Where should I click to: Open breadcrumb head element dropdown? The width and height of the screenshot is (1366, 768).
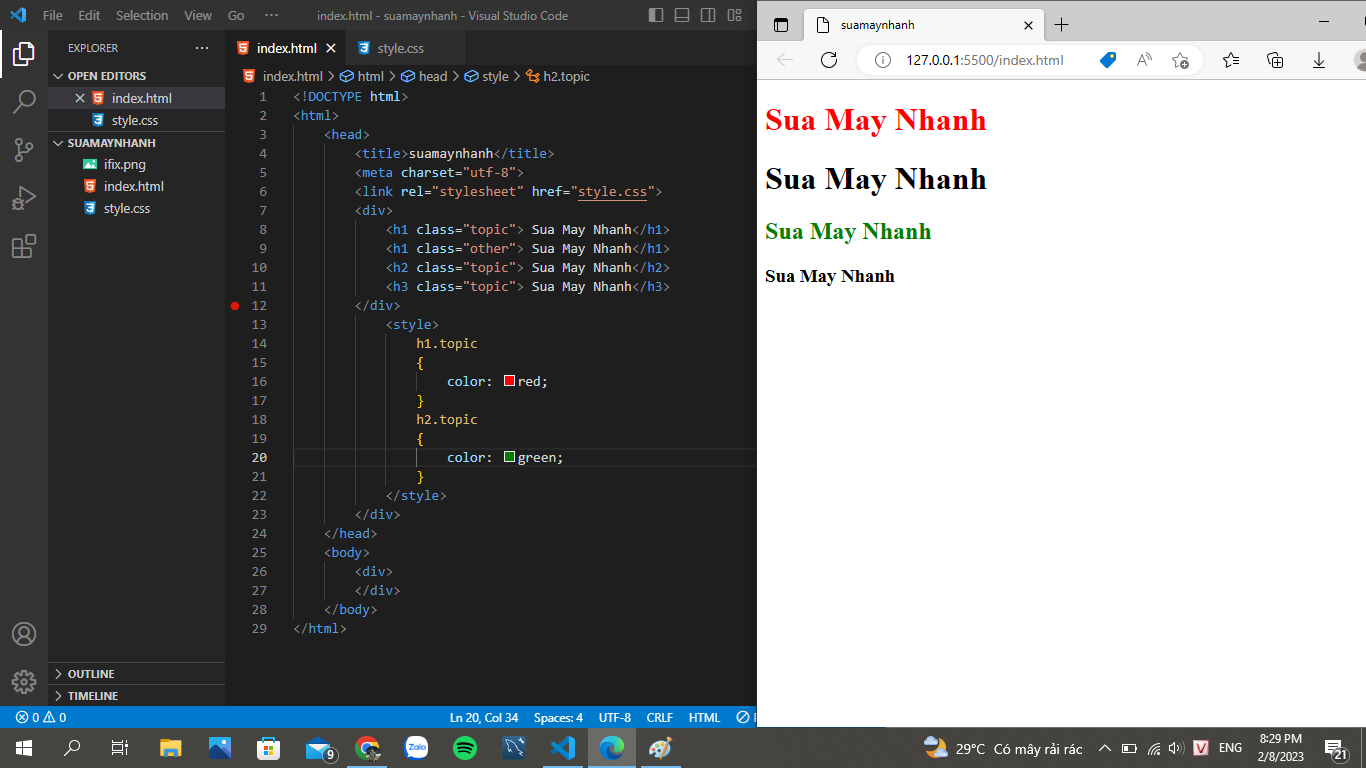424,76
